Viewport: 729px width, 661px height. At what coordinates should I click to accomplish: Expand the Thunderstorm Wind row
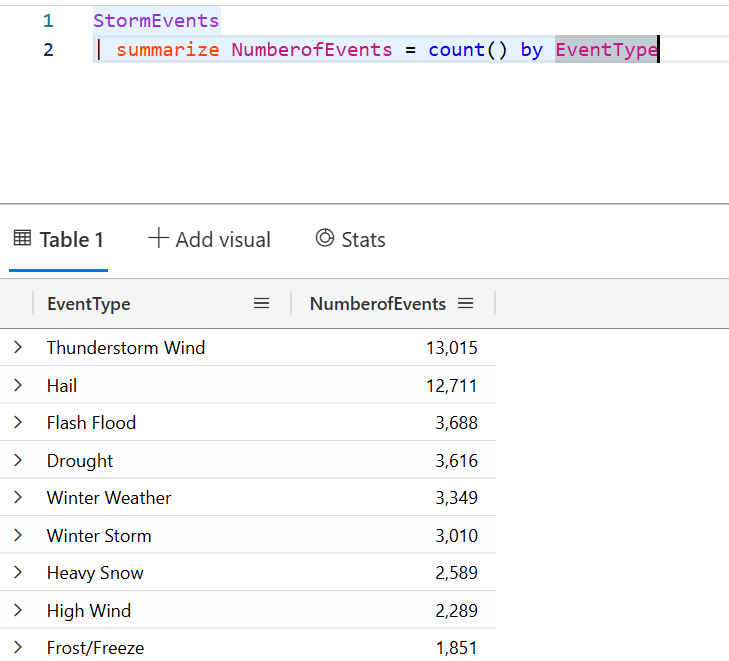(x=18, y=347)
